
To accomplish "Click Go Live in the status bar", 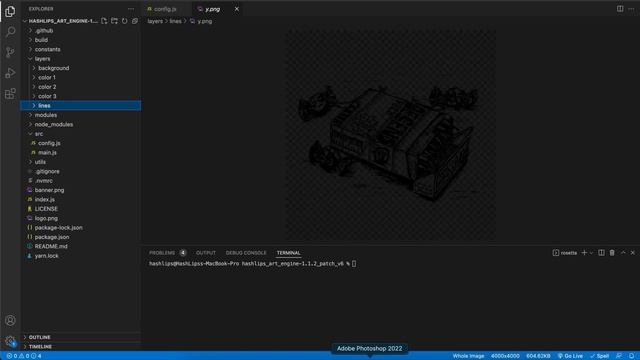I will click(x=570, y=356).
